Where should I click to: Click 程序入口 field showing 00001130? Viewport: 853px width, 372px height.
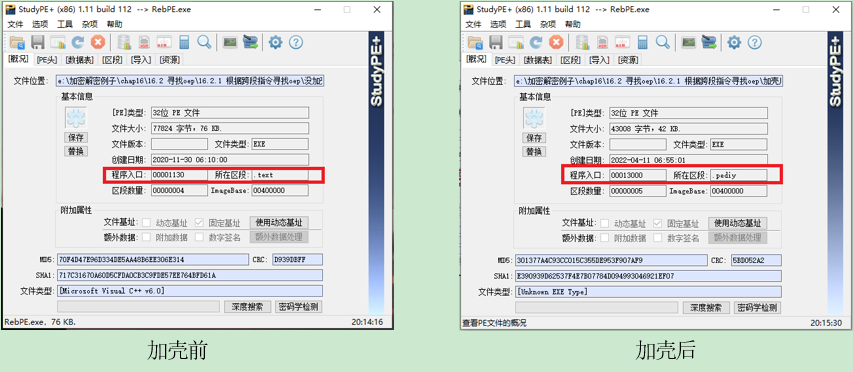tap(179, 176)
